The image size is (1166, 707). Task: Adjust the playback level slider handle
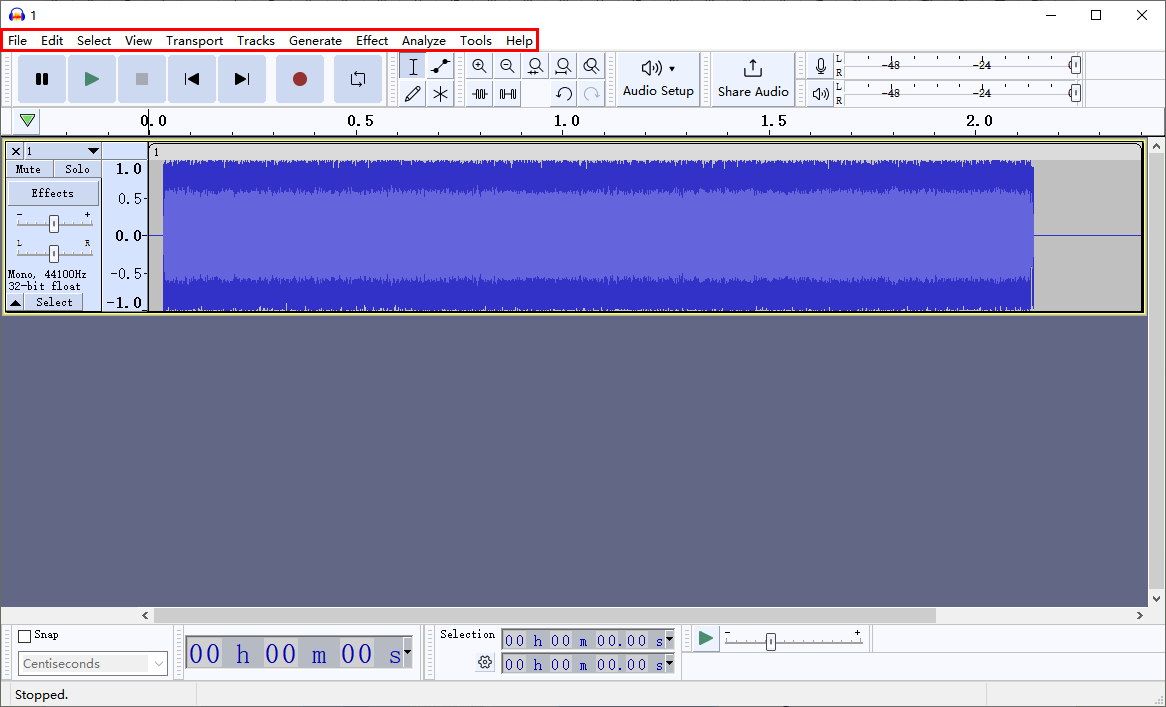pyautogui.click(x=1075, y=93)
